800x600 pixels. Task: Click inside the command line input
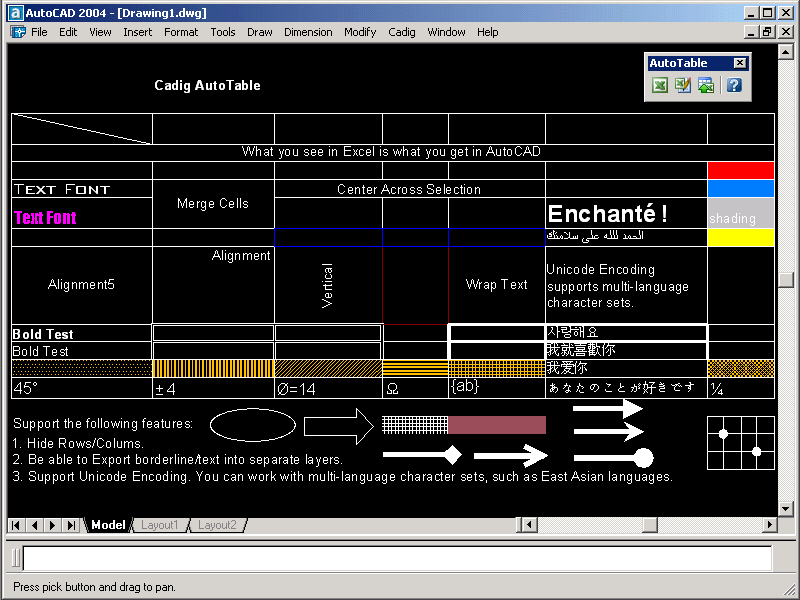397,558
